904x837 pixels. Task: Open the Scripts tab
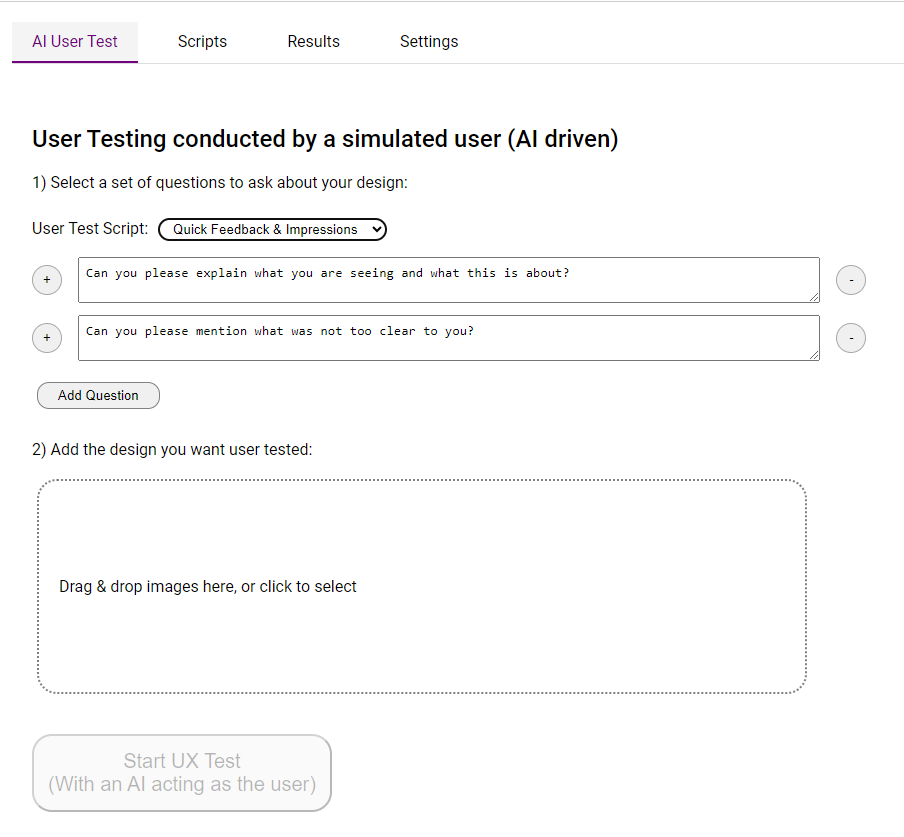202,42
